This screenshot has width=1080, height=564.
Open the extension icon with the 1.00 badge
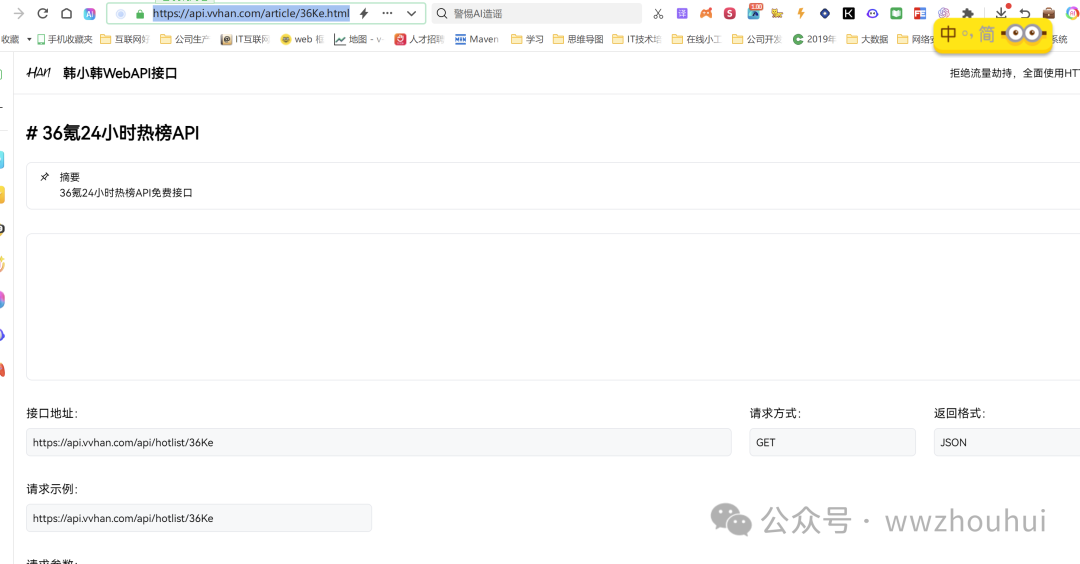click(754, 12)
